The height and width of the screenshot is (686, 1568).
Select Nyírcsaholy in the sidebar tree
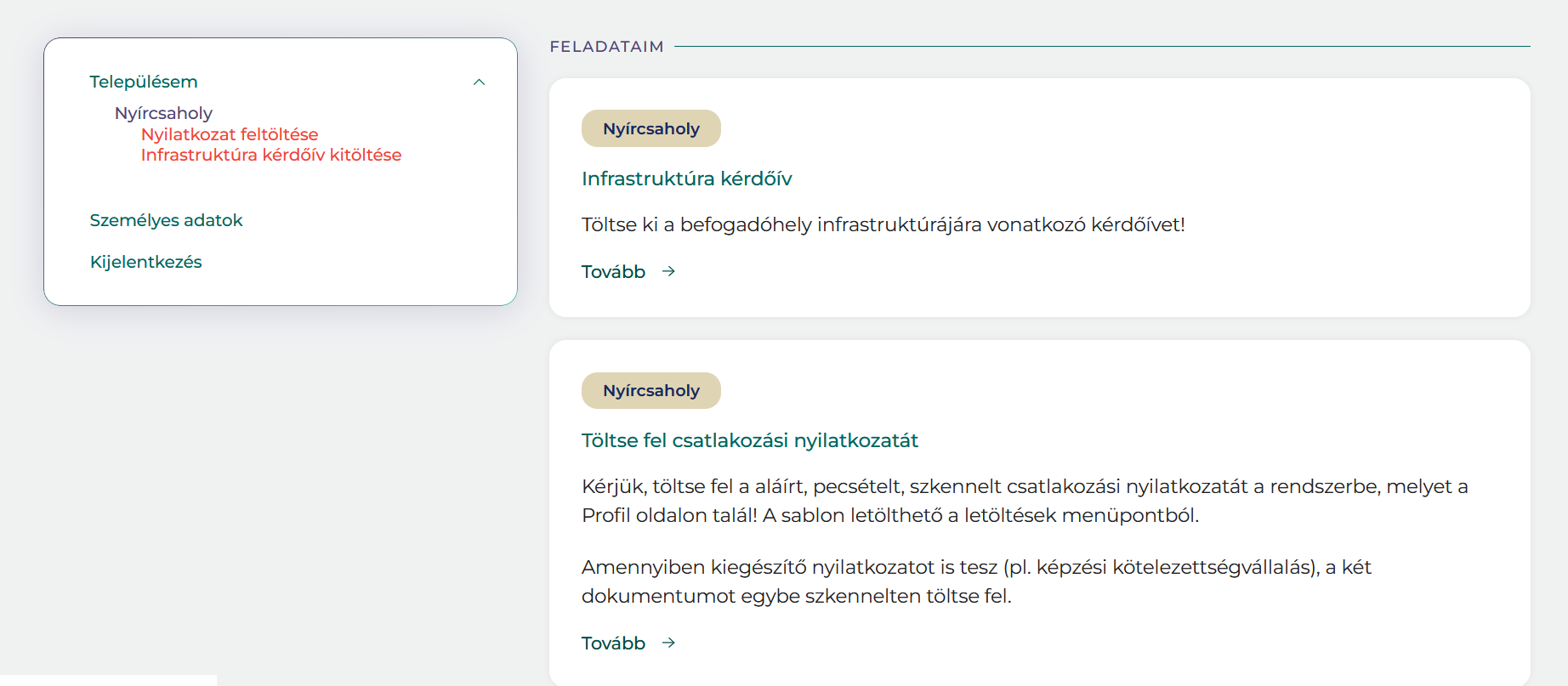(x=163, y=113)
